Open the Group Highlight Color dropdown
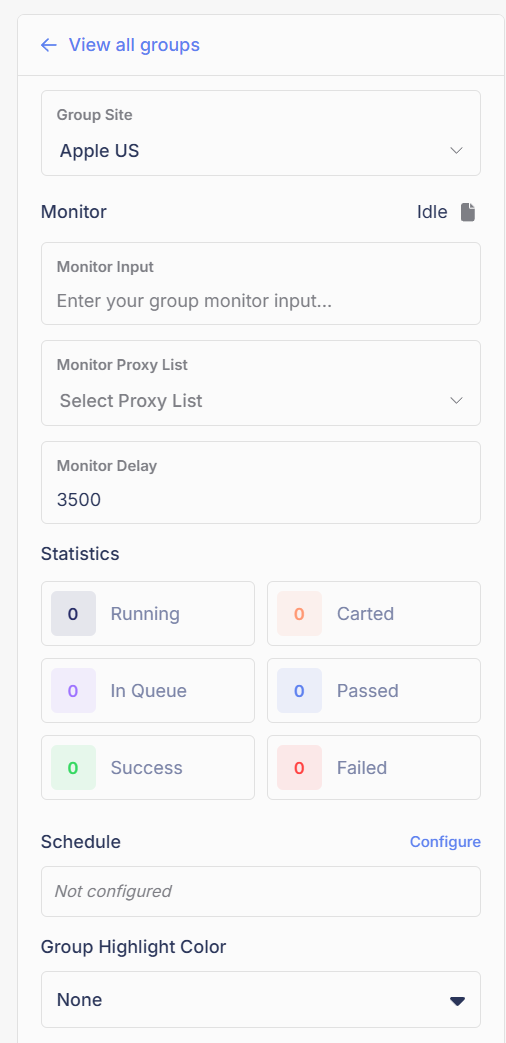 [x=261, y=1000]
